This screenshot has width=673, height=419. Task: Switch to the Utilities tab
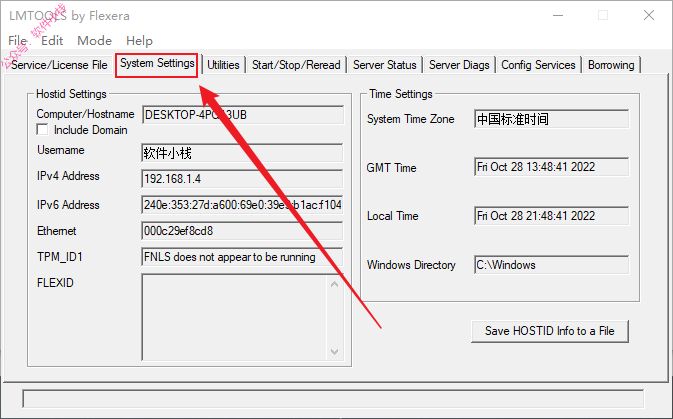tap(223, 65)
